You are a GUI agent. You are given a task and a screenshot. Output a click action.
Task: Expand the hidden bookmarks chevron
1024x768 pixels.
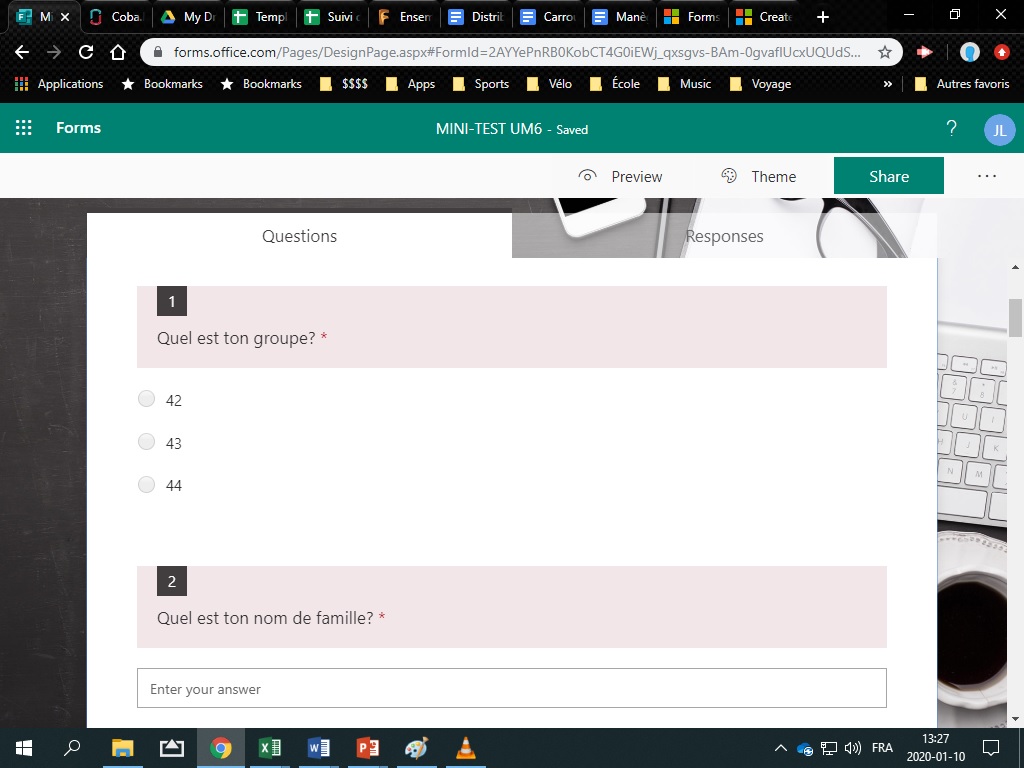point(888,84)
